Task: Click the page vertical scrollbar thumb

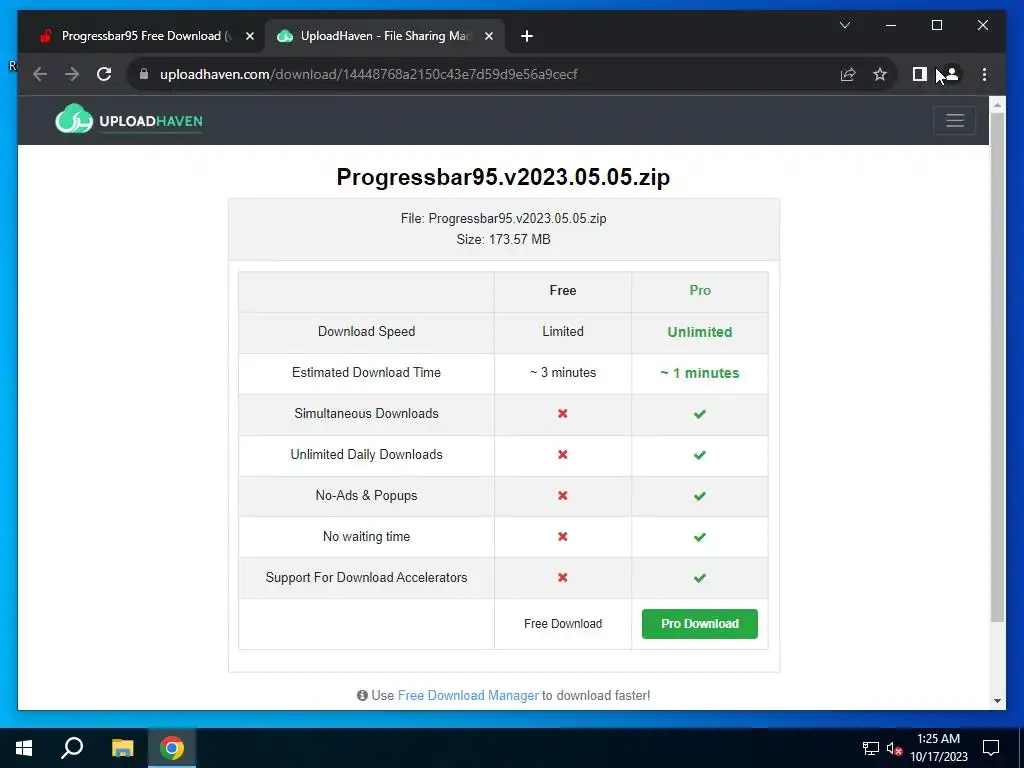Action: click(997, 367)
